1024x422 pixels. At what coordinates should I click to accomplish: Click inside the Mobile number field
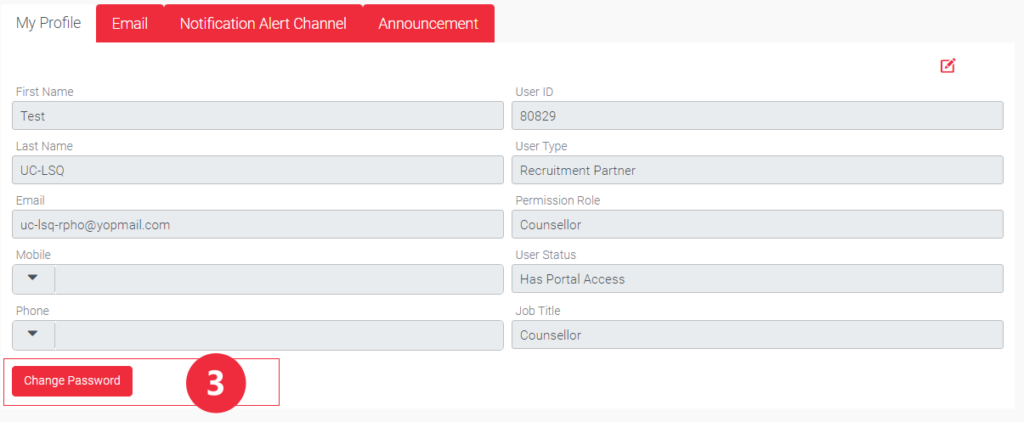[x=278, y=280]
